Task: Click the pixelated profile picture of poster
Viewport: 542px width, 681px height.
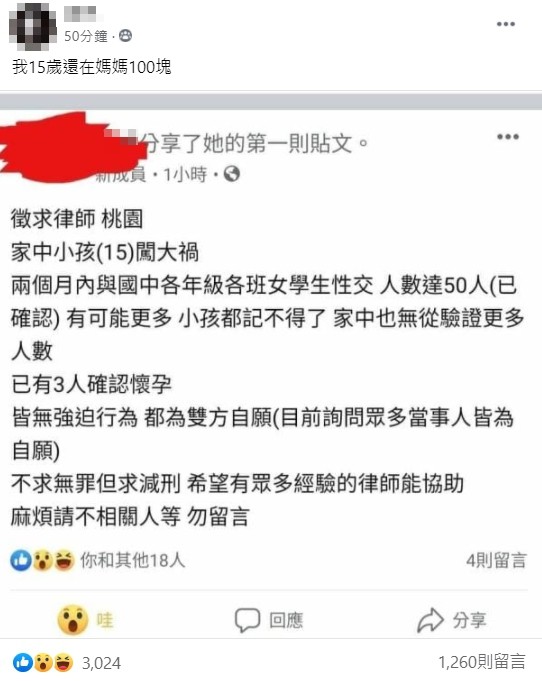Action: 33,26
